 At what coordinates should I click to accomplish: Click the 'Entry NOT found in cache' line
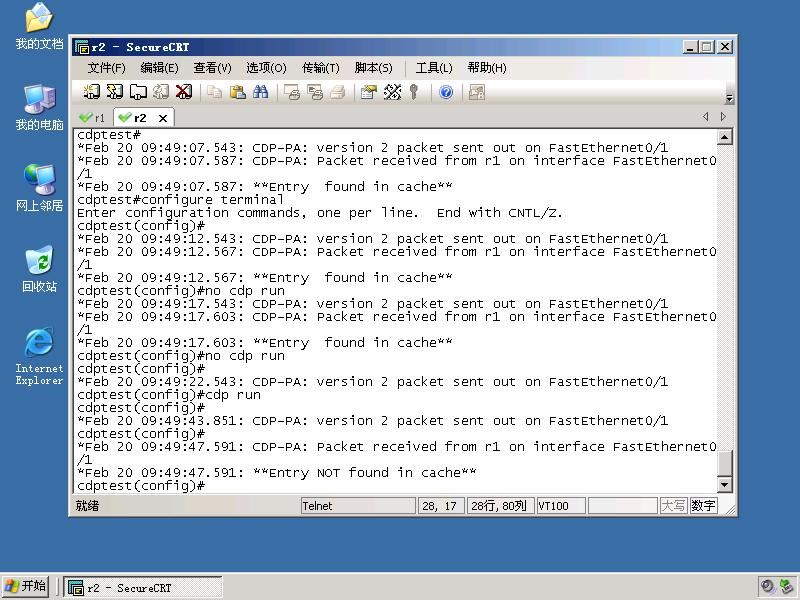pos(277,472)
